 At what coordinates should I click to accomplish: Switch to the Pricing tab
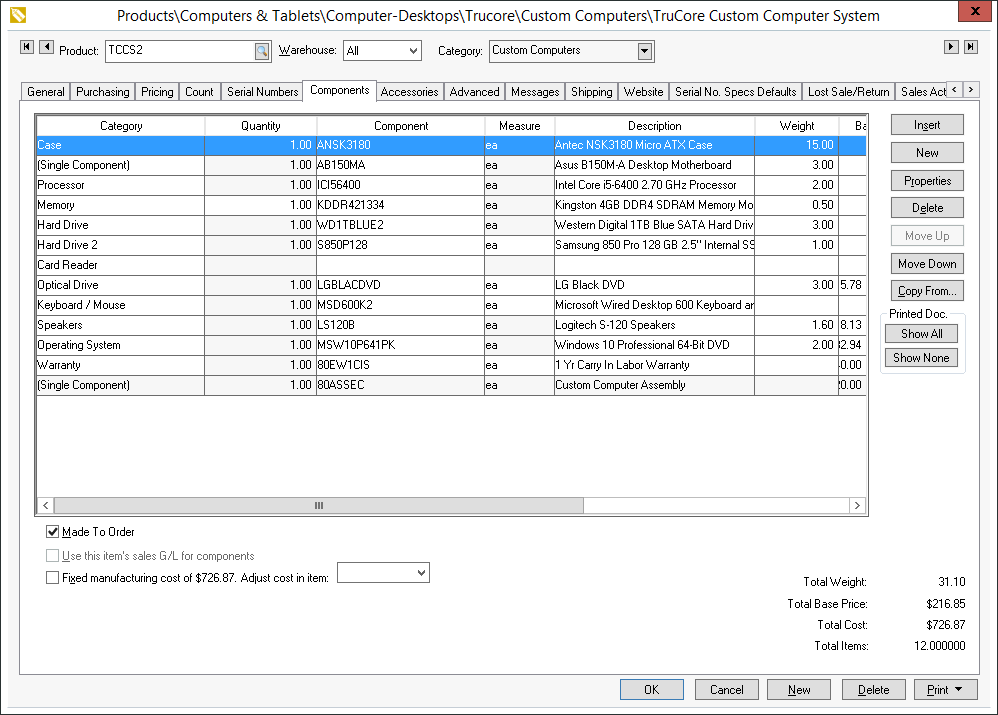click(157, 92)
